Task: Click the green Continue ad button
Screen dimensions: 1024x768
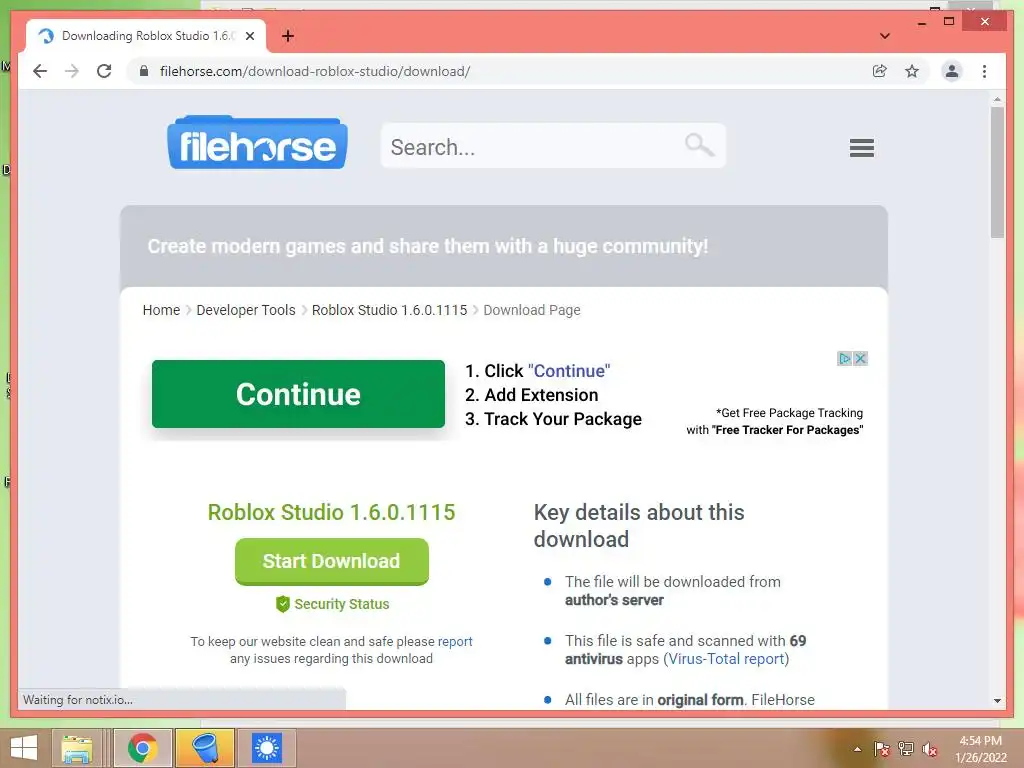Action: [298, 394]
